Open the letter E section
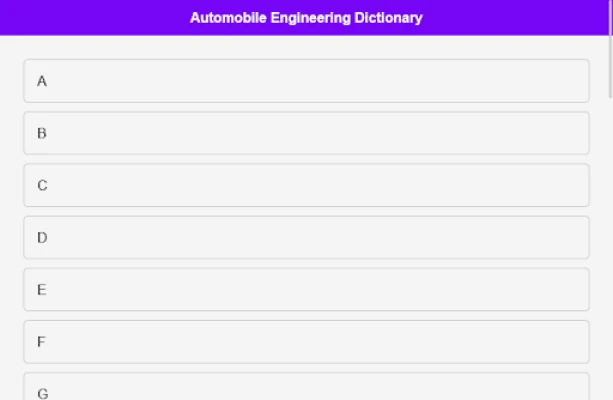The width and height of the screenshot is (613, 400). (x=306, y=290)
